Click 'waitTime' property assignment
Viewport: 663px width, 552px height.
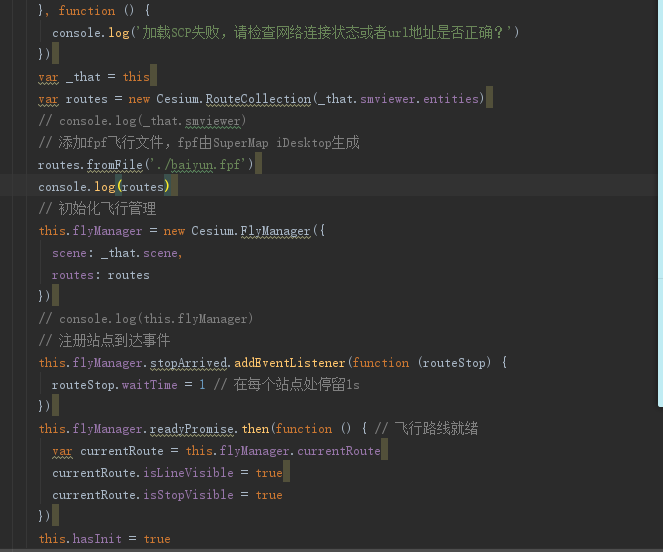150,385
